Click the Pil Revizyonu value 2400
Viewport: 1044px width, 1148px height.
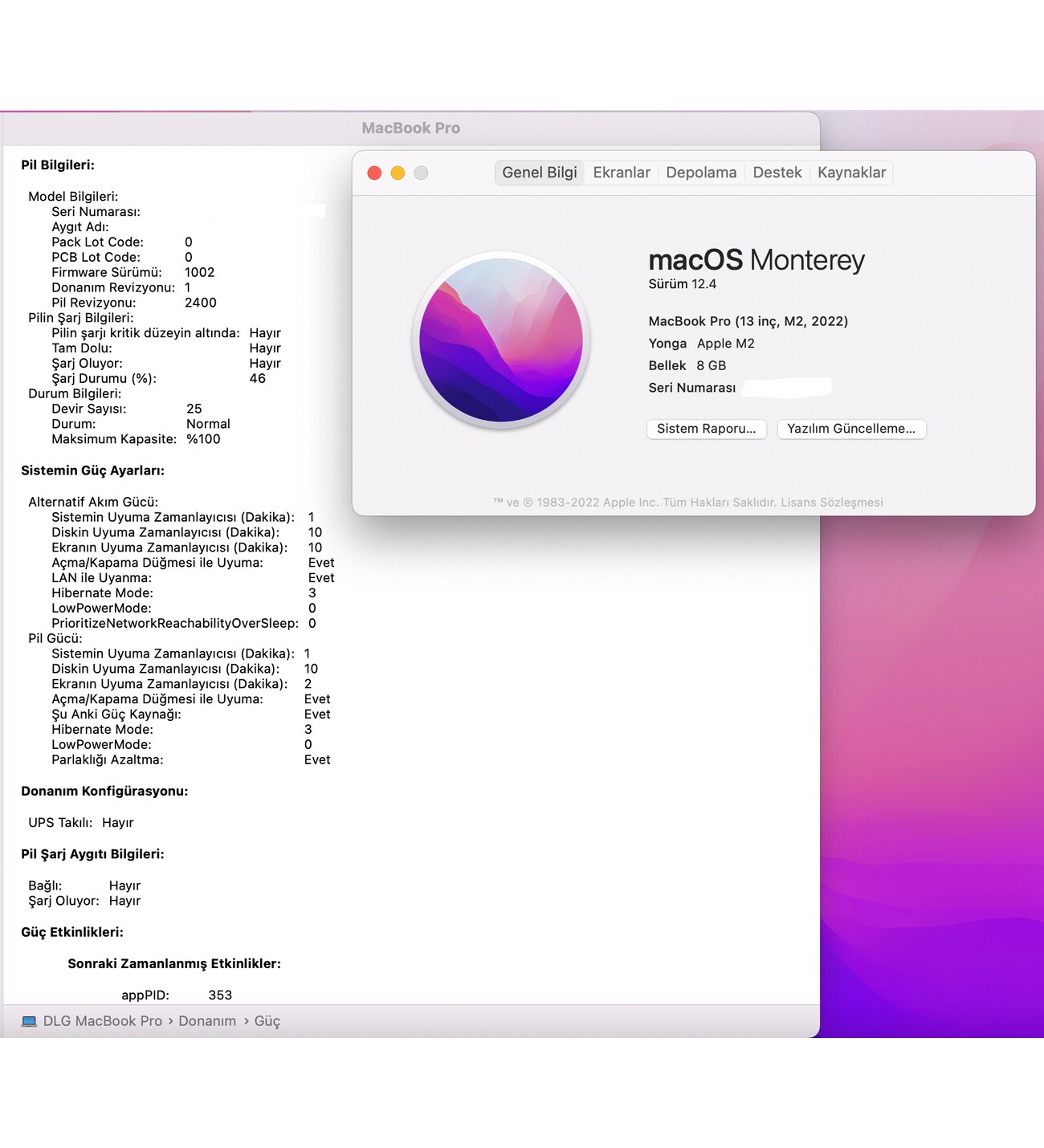coord(201,303)
